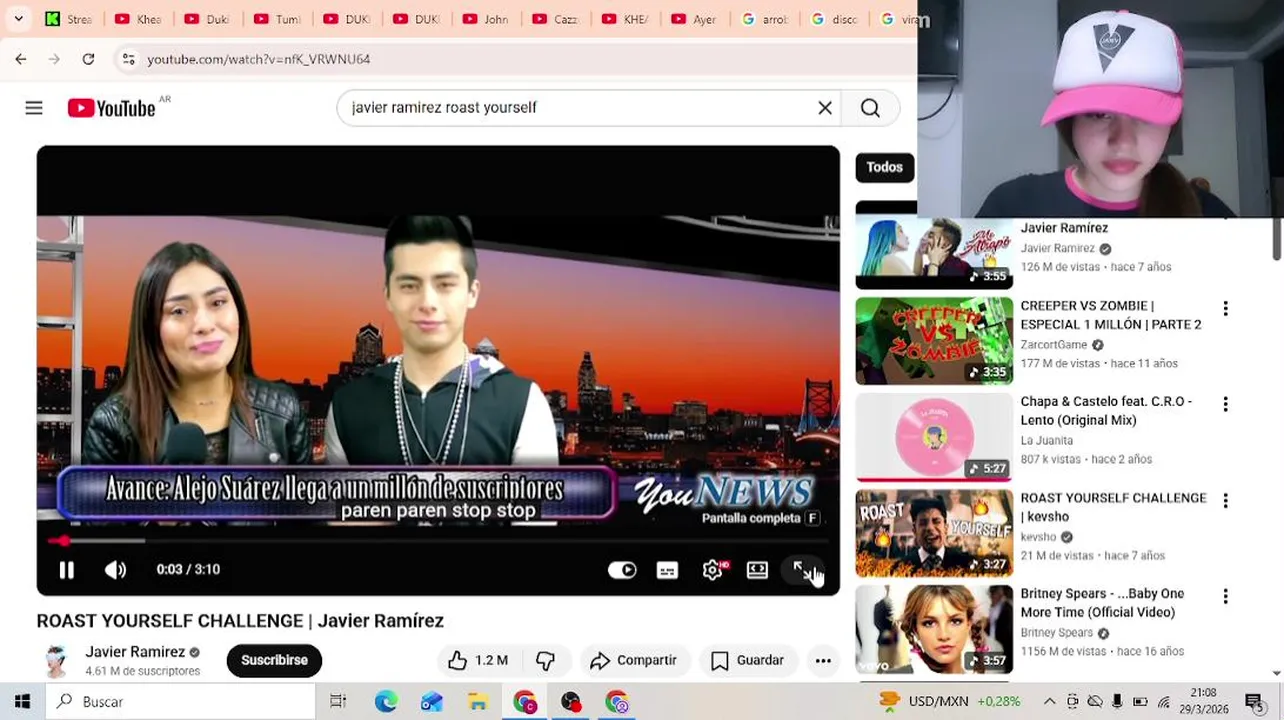Open the taskbar clock and date
The width and height of the screenshot is (1284, 720).
tap(1204, 701)
